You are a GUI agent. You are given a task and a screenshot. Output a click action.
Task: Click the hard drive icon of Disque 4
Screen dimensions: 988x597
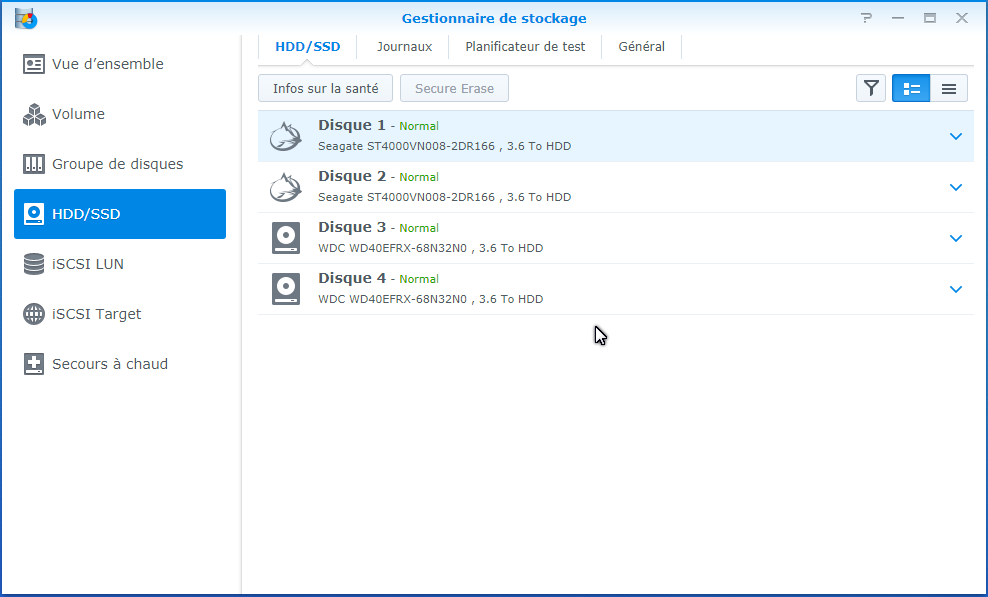point(285,289)
